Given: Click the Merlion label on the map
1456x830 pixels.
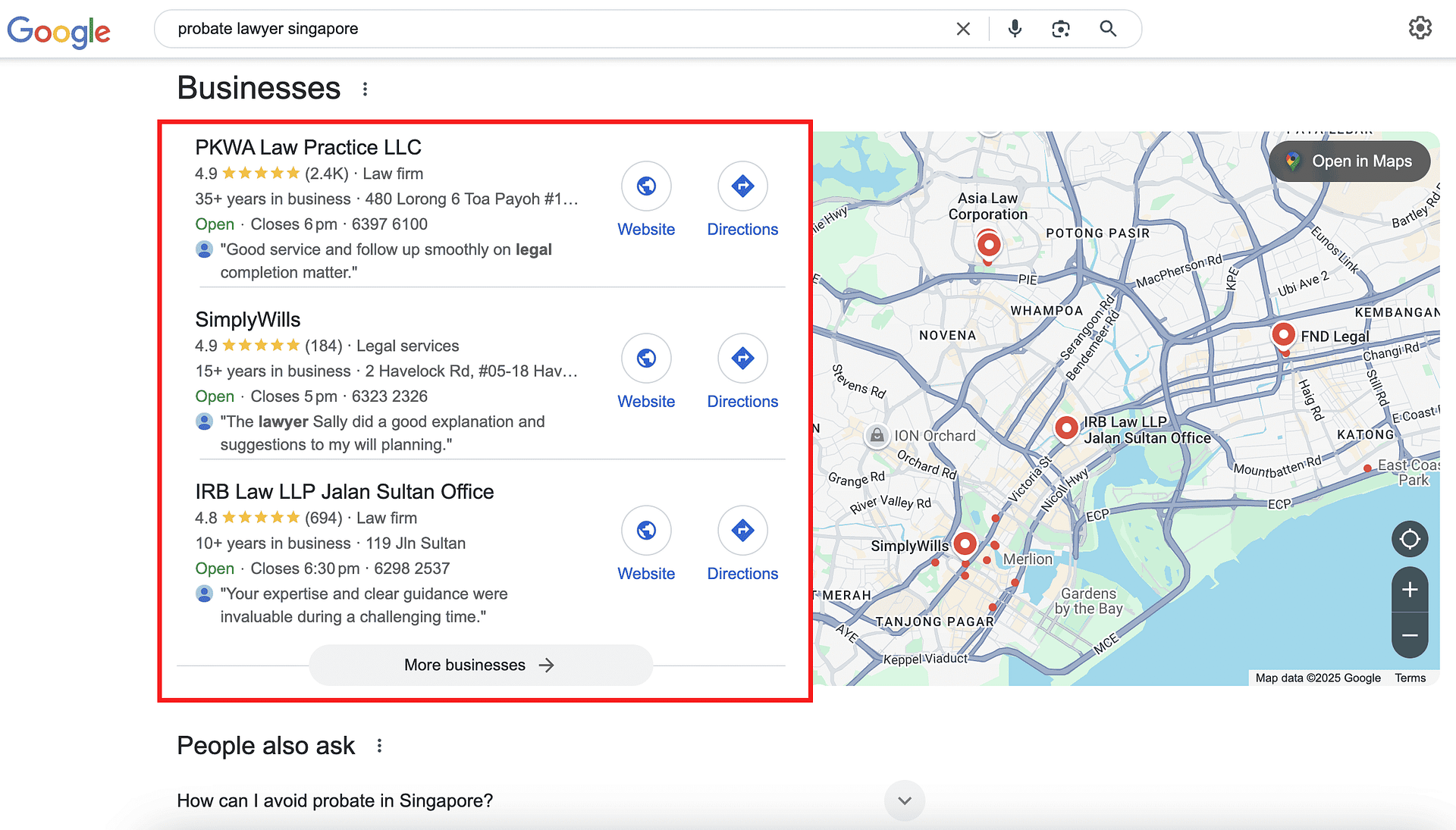Looking at the screenshot, I should [x=1028, y=559].
